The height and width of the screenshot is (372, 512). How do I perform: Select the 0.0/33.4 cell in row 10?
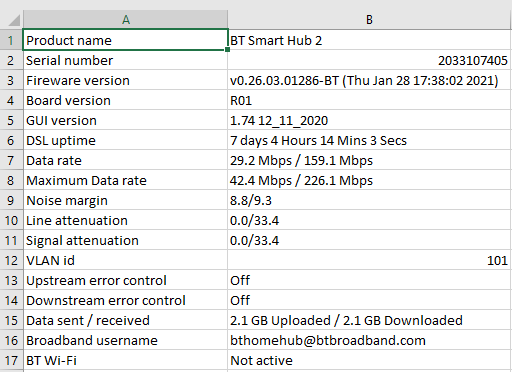tap(370, 220)
